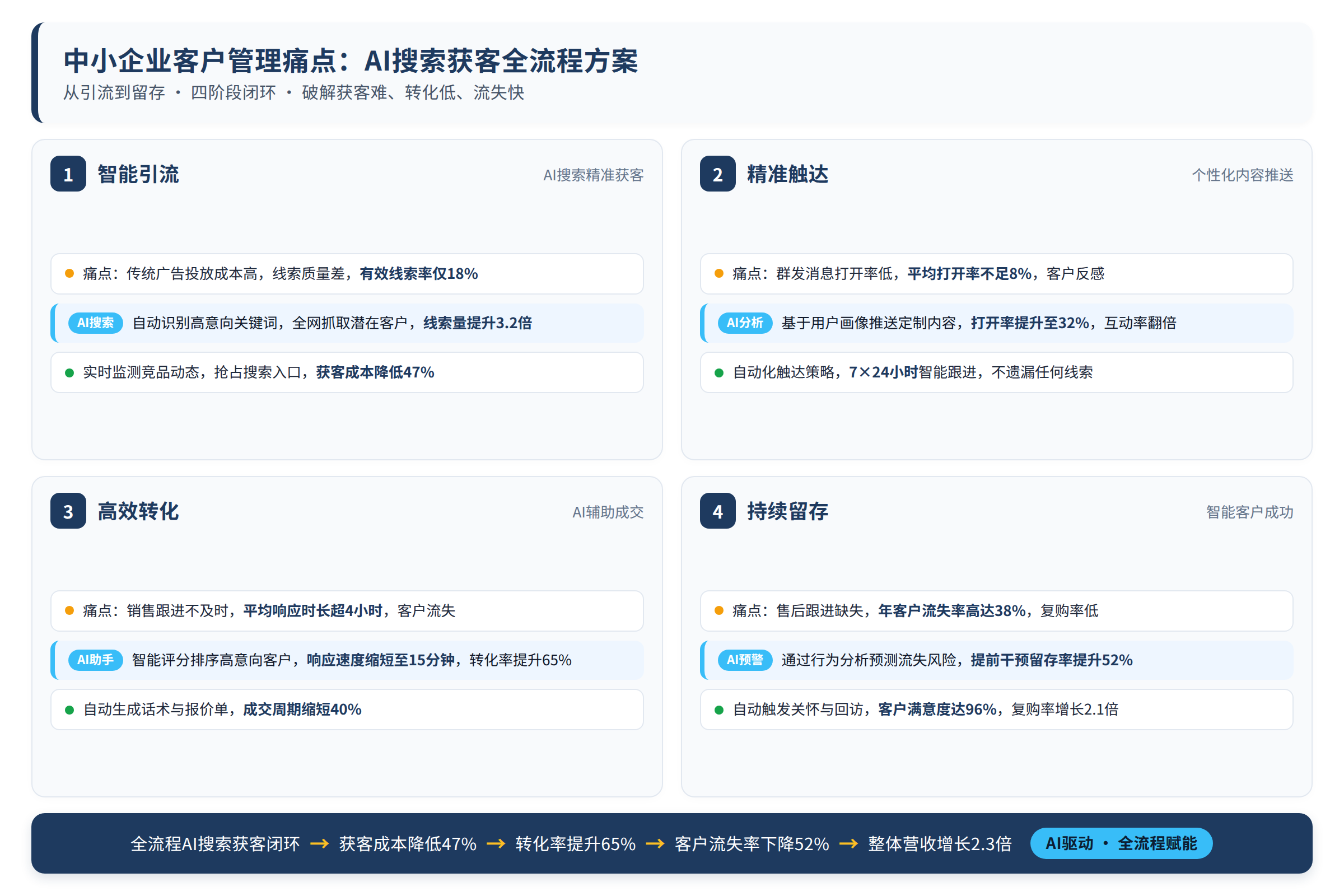Click the green dot beside 自动触发关怀与回访
The image size is (1344, 896).
720,710
